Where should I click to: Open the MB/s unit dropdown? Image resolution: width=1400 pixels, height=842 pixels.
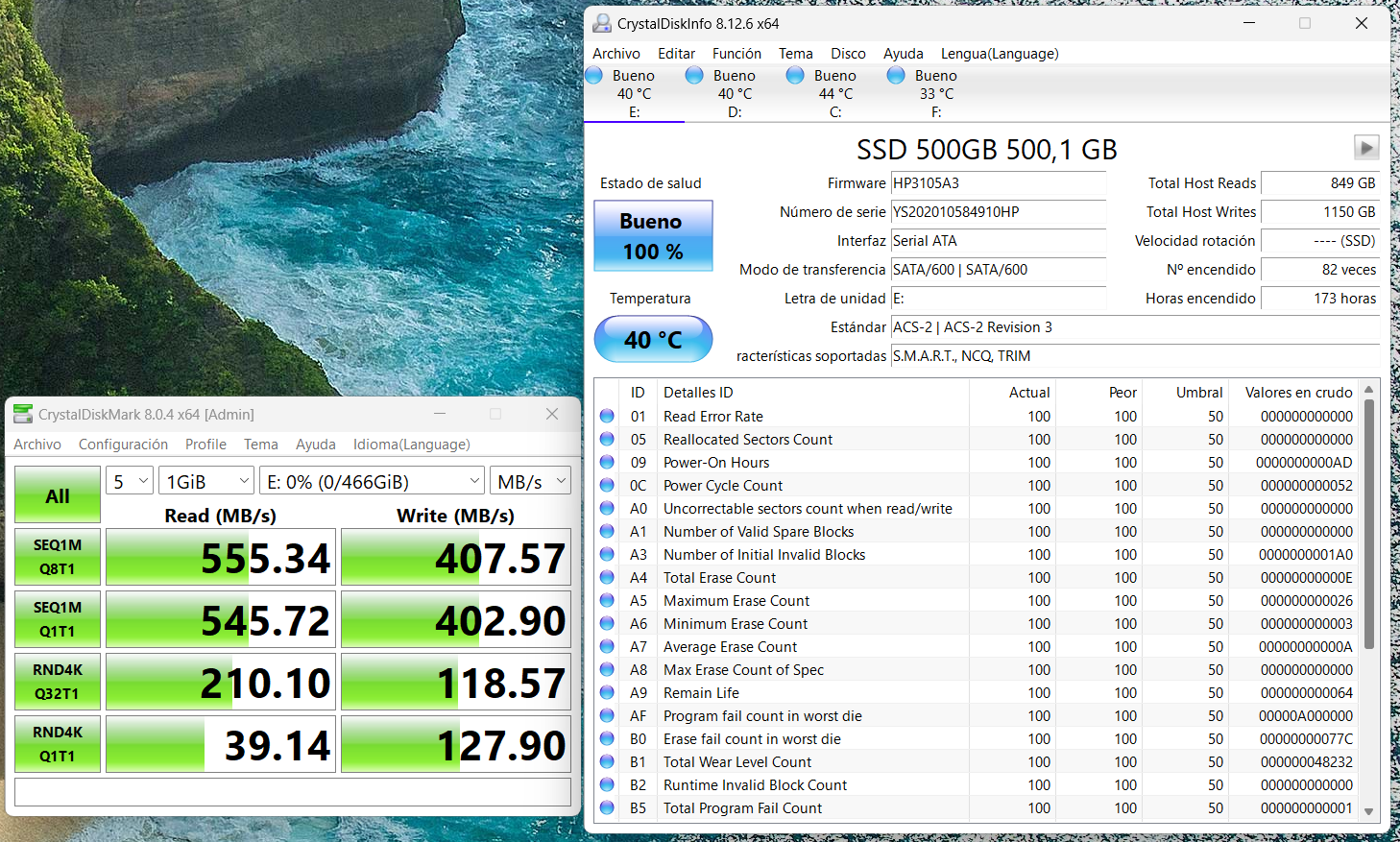point(531,482)
